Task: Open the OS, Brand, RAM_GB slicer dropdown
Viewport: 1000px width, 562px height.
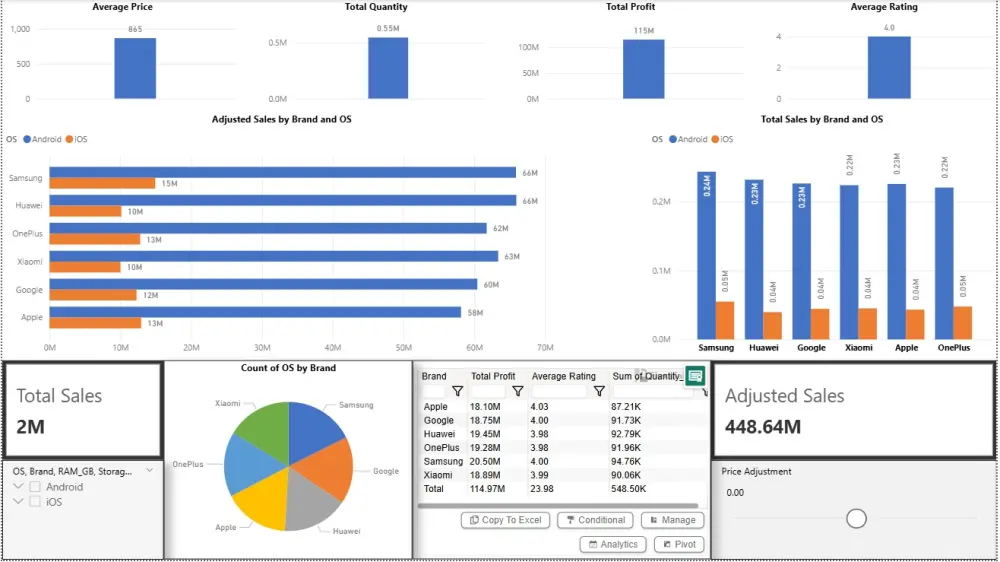Action: point(149,471)
